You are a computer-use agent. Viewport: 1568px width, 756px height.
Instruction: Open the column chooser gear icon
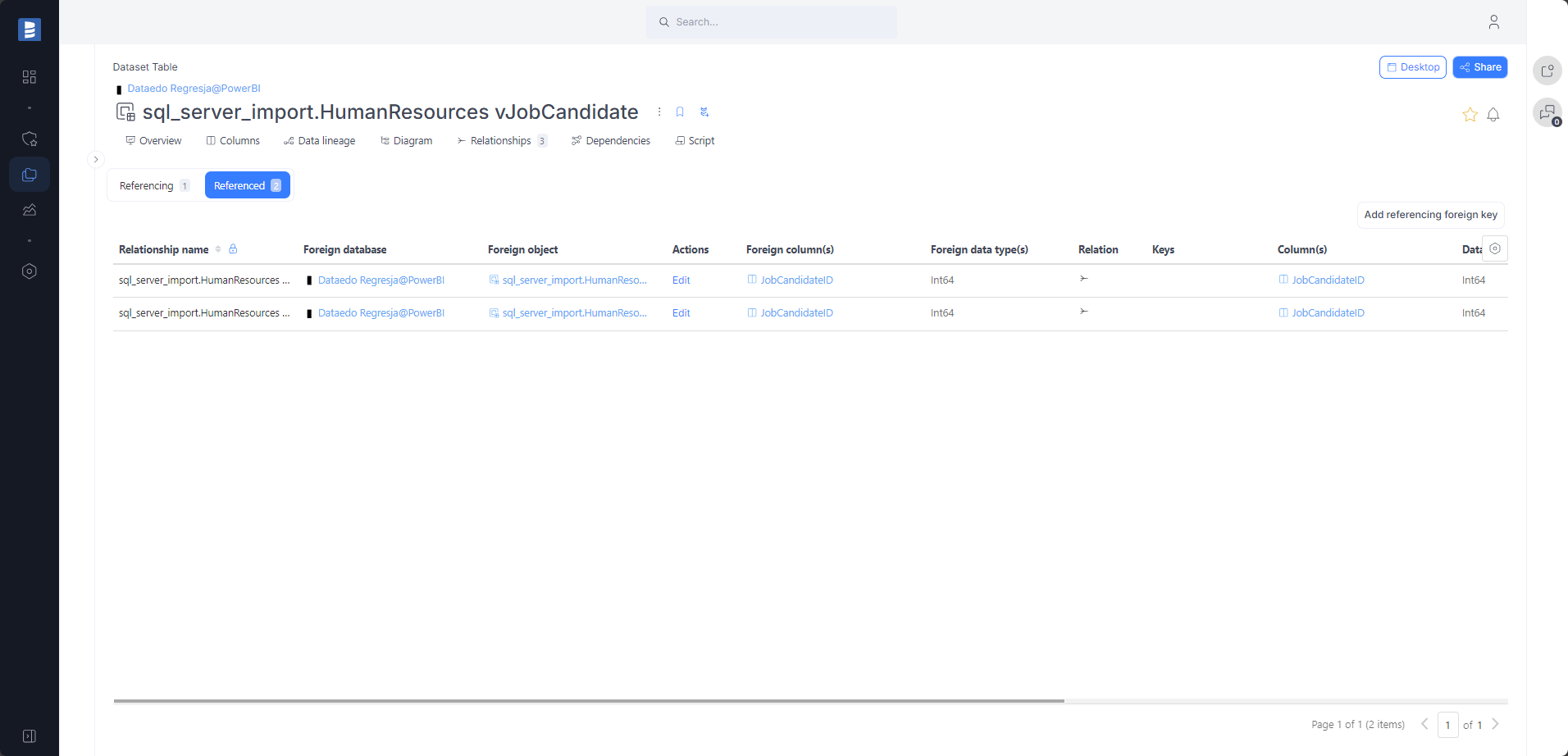tap(1495, 248)
